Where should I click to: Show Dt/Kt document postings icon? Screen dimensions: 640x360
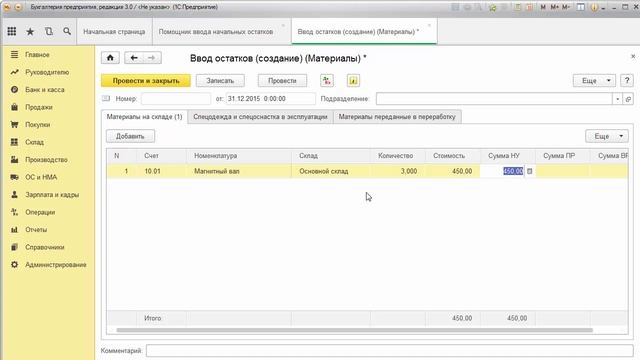327,81
